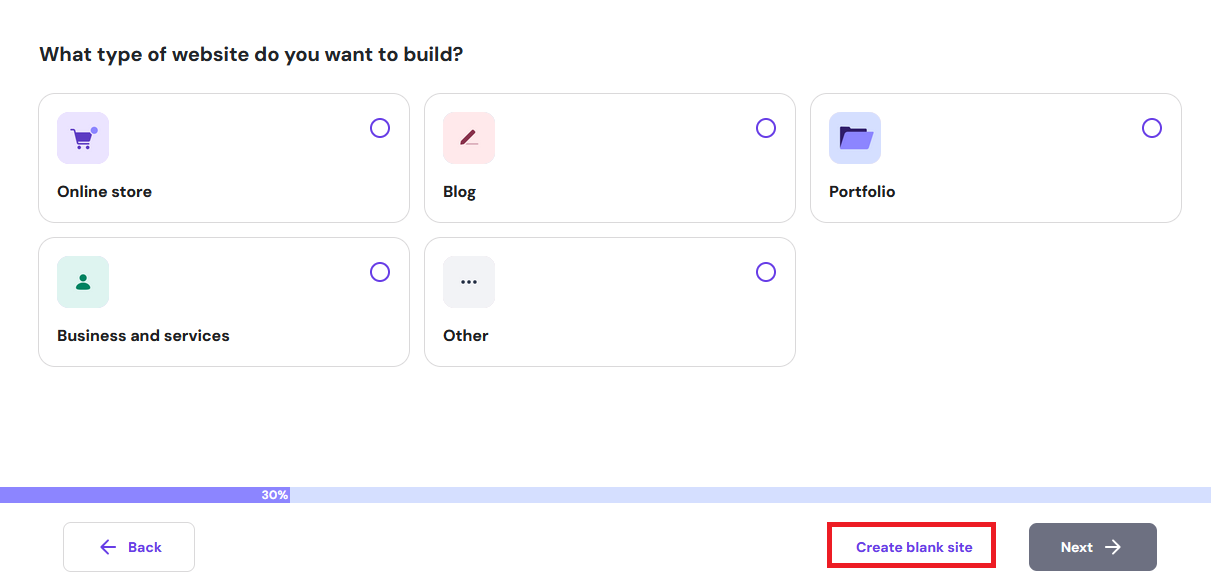Click the folder icon on the Portfolio card
The height and width of the screenshot is (579, 1211).
[855, 138]
